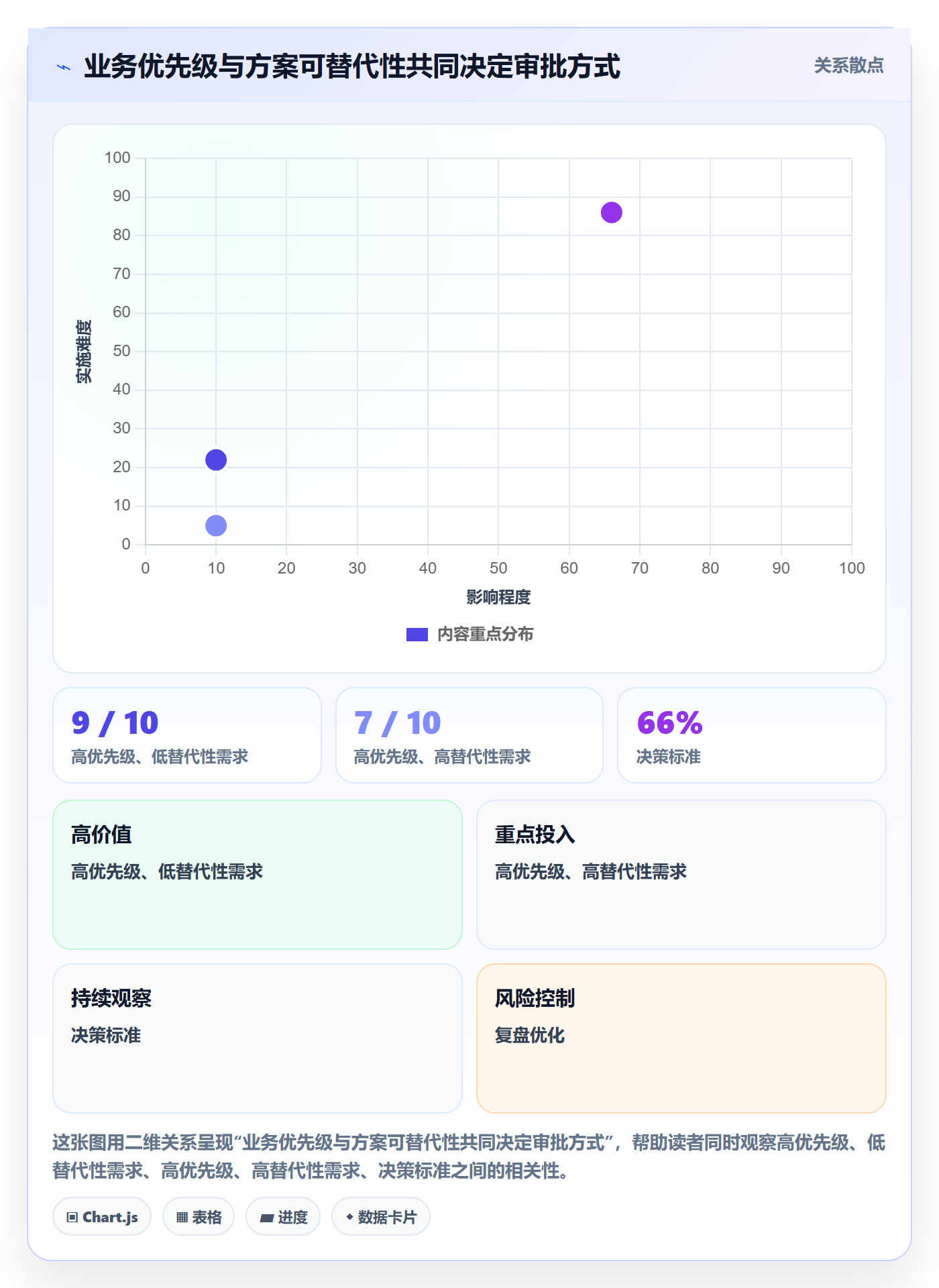Click the 进度 tag
Image resolution: width=939 pixels, height=1288 pixels.
pyautogui.click(x=283, y=1217)
